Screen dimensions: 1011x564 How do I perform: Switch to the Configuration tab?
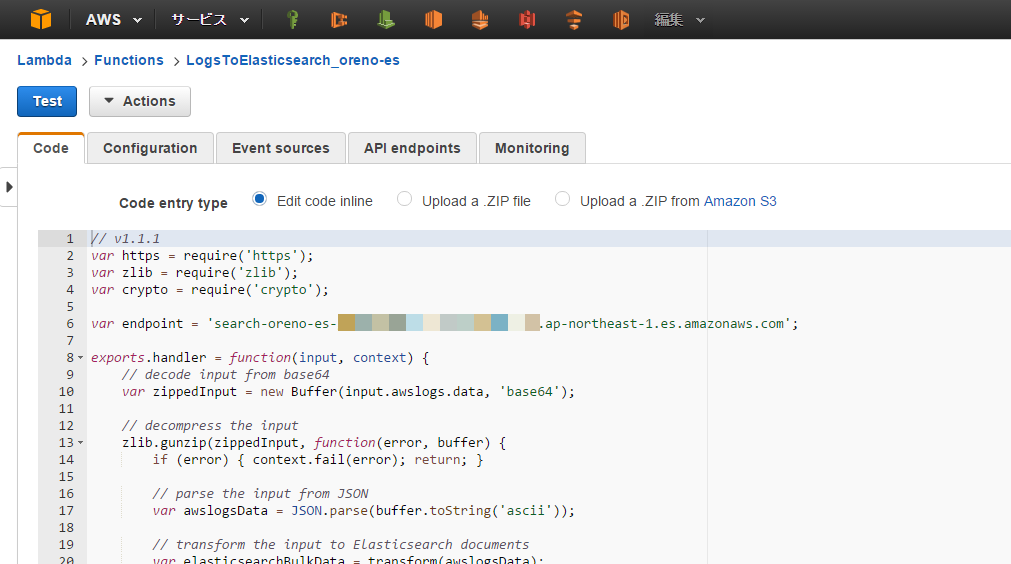[x=150, y=148]
